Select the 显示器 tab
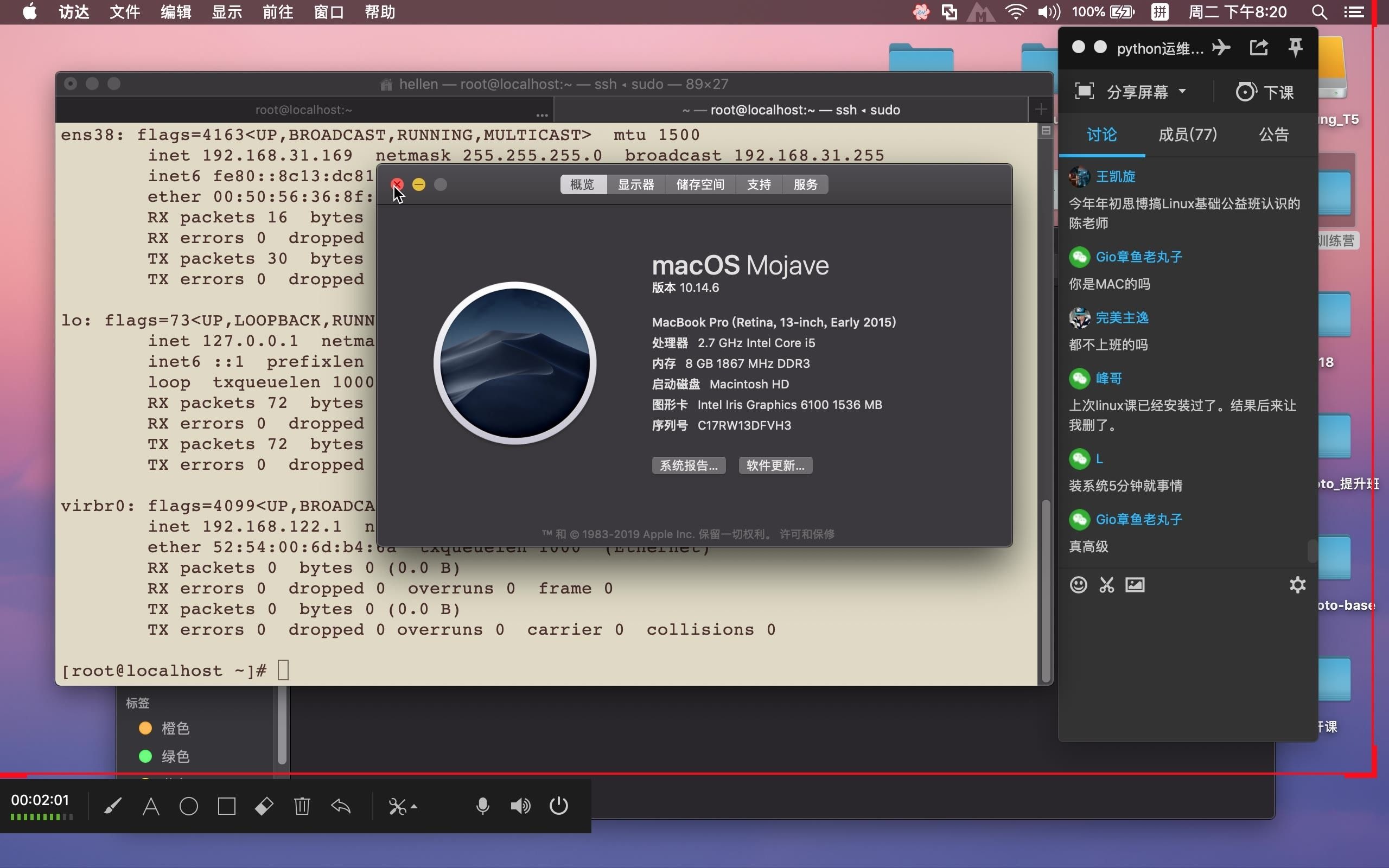This screenshot has height=868, width=1389. point(636,185)
